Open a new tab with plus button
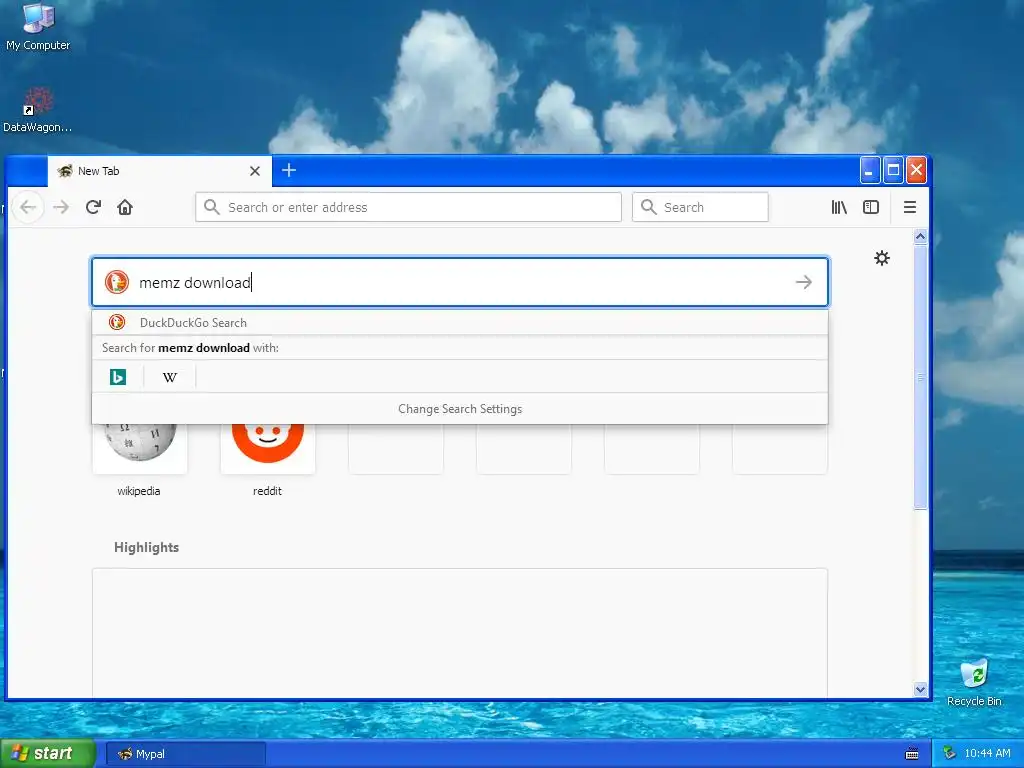Viewport: 1024px width, 768px height. click(289, 170)
